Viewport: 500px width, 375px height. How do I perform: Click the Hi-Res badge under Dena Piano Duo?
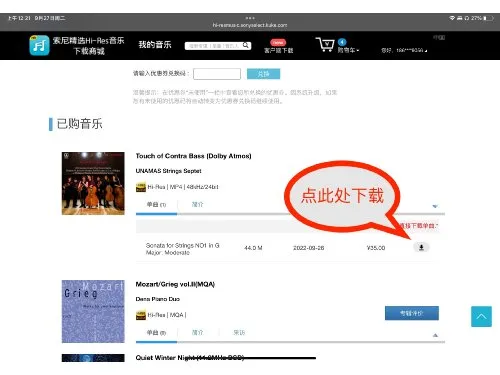[x=141, y=315]
